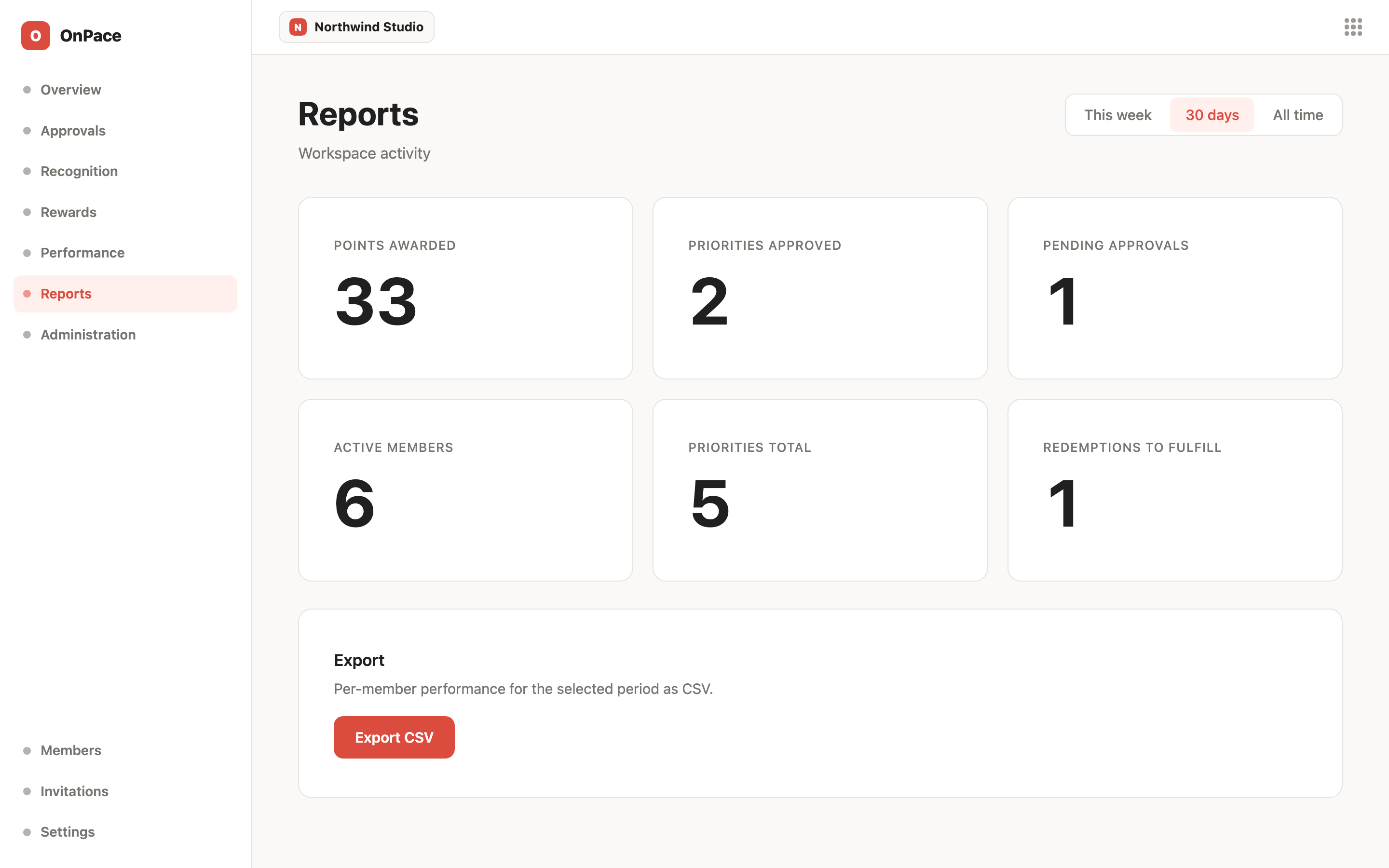Image resolution: width=1389 pixels, height=868 pixels.
Task: Click the Priorities Approved card
Action: click(819, 288)
